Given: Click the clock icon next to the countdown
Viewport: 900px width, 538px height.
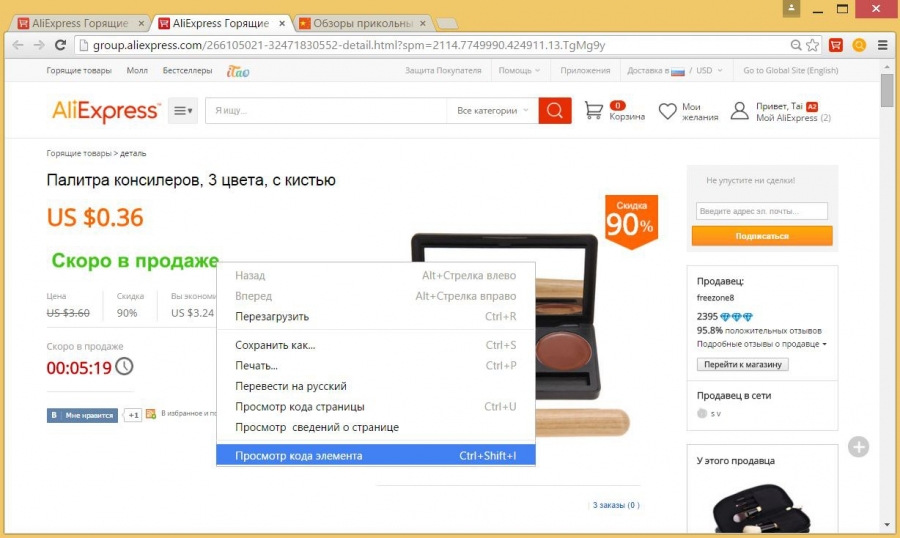Looking at the screenshot, I should pos(125,366).
